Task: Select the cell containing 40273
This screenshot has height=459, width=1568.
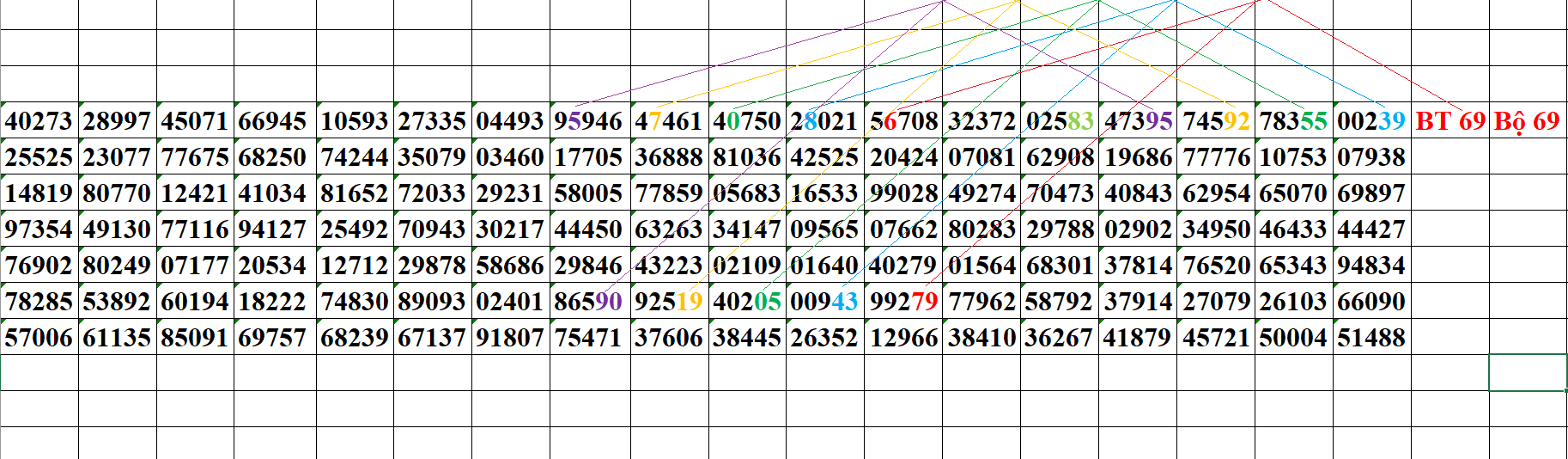Action: click(x=39, y=121)
